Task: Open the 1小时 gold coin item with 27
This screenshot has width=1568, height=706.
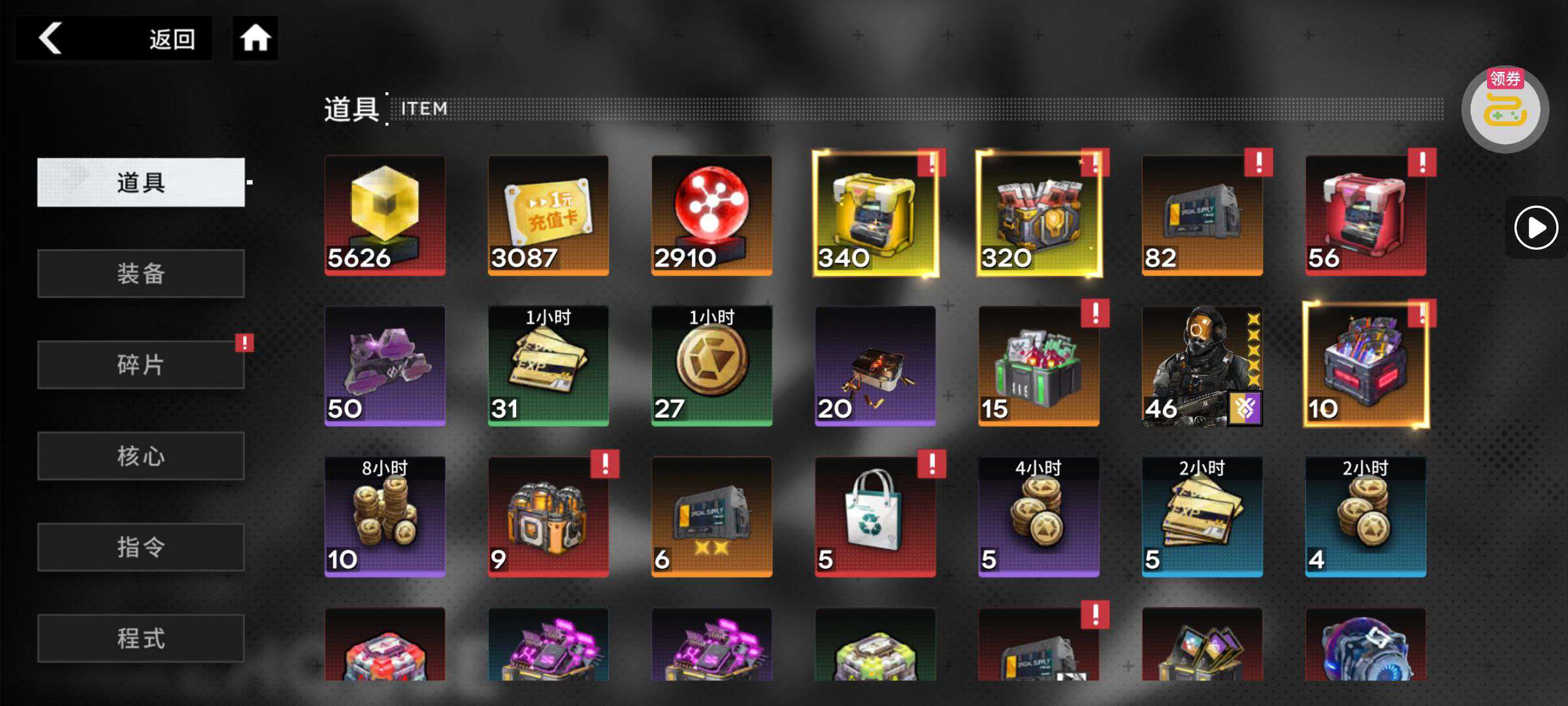Action: (711, 366)
